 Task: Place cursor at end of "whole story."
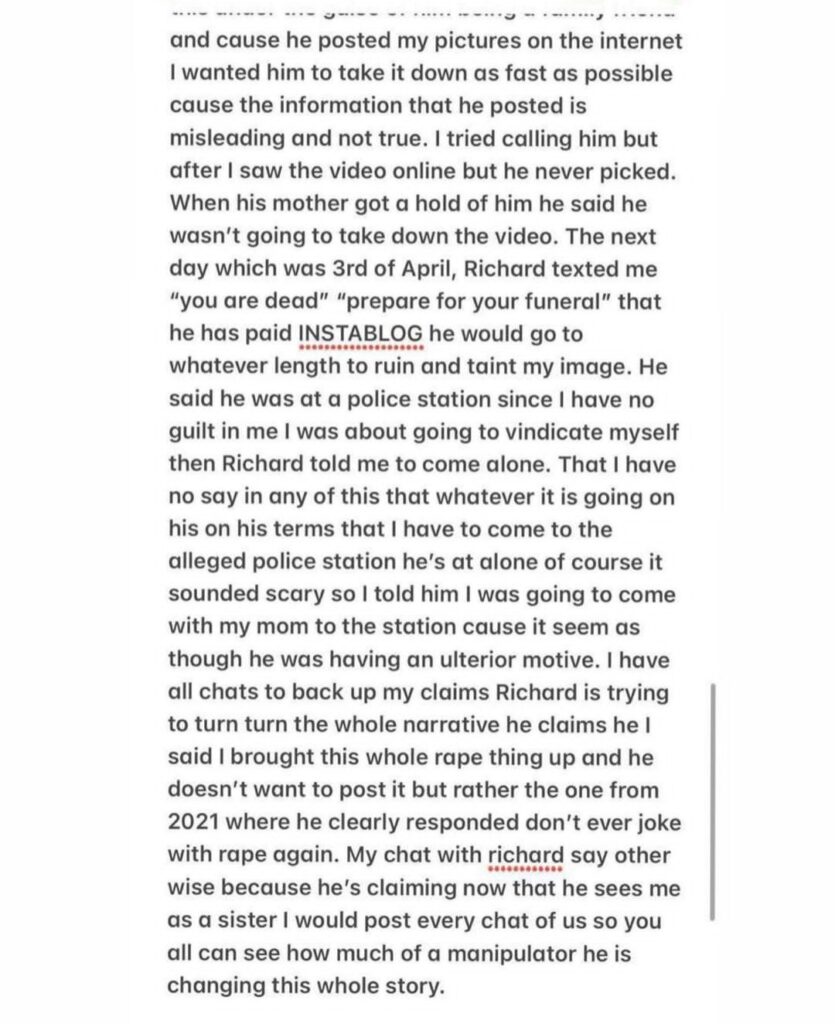click(443, 985)
